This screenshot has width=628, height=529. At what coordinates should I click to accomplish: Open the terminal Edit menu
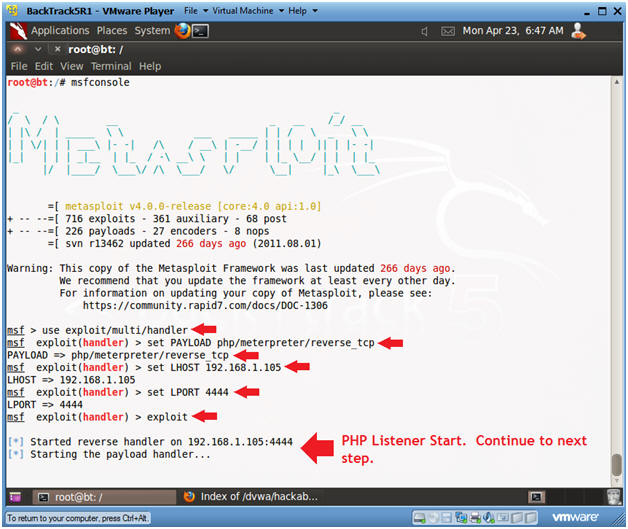[44, 66]
